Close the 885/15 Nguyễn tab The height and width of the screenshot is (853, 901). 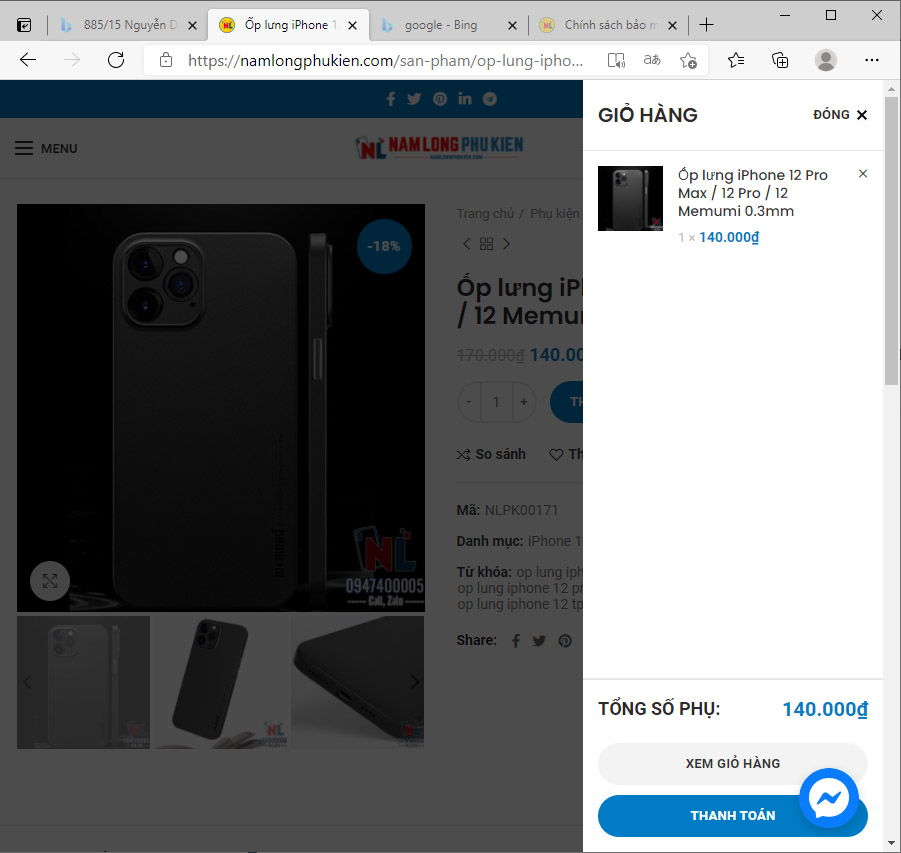click(x=192, y=25)
